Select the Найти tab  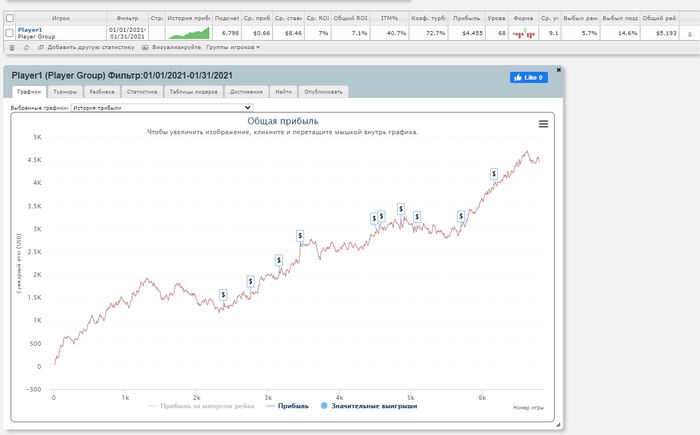click(283, 92)
